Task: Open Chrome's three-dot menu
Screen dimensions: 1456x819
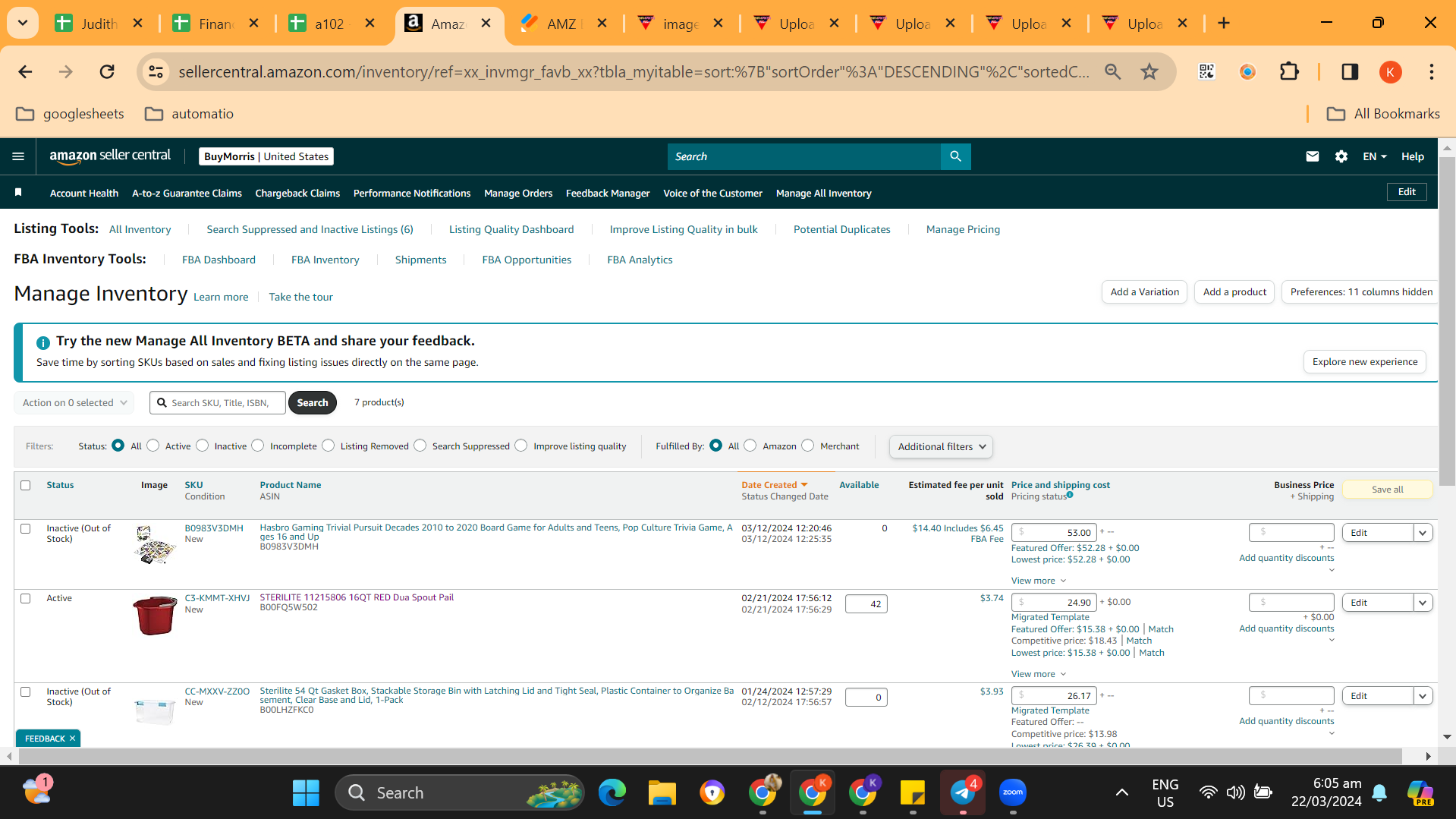Action: pos(1432,72)
